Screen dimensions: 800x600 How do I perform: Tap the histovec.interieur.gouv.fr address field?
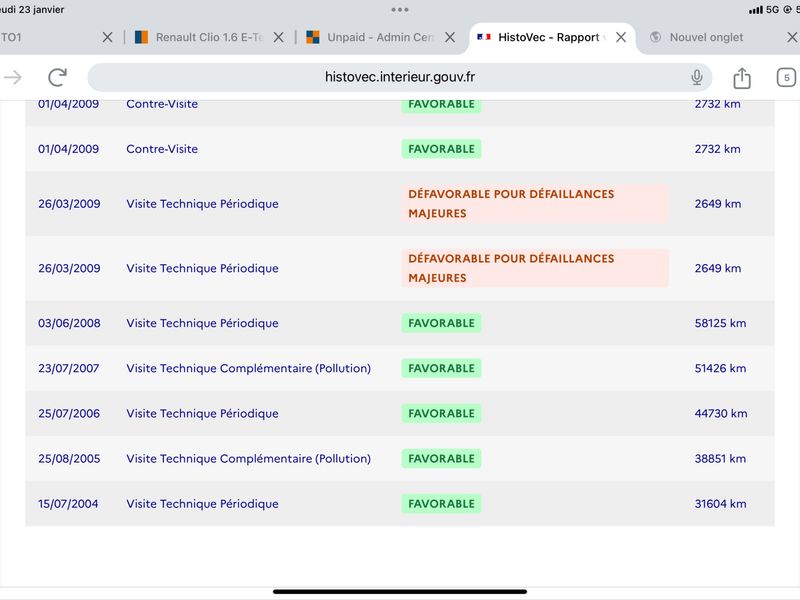pyautogui.click(x=399, y=78)
